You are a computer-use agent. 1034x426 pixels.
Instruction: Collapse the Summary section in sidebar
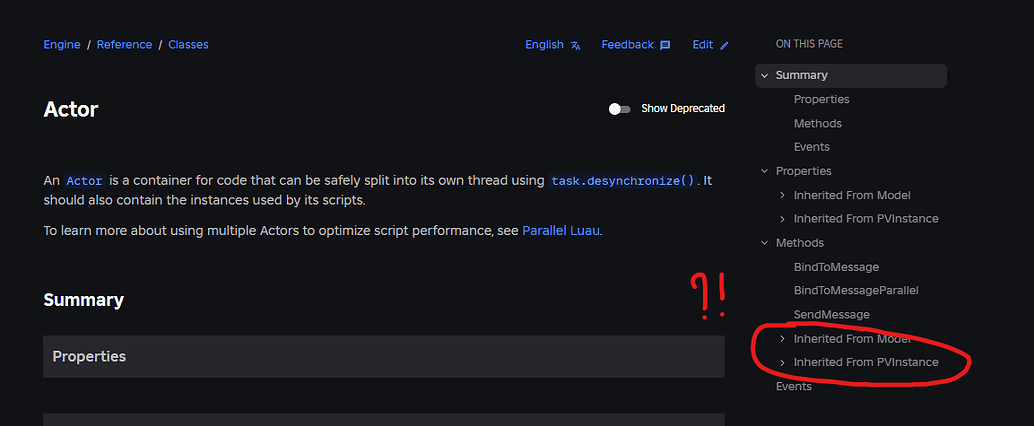tap(764, 75)
